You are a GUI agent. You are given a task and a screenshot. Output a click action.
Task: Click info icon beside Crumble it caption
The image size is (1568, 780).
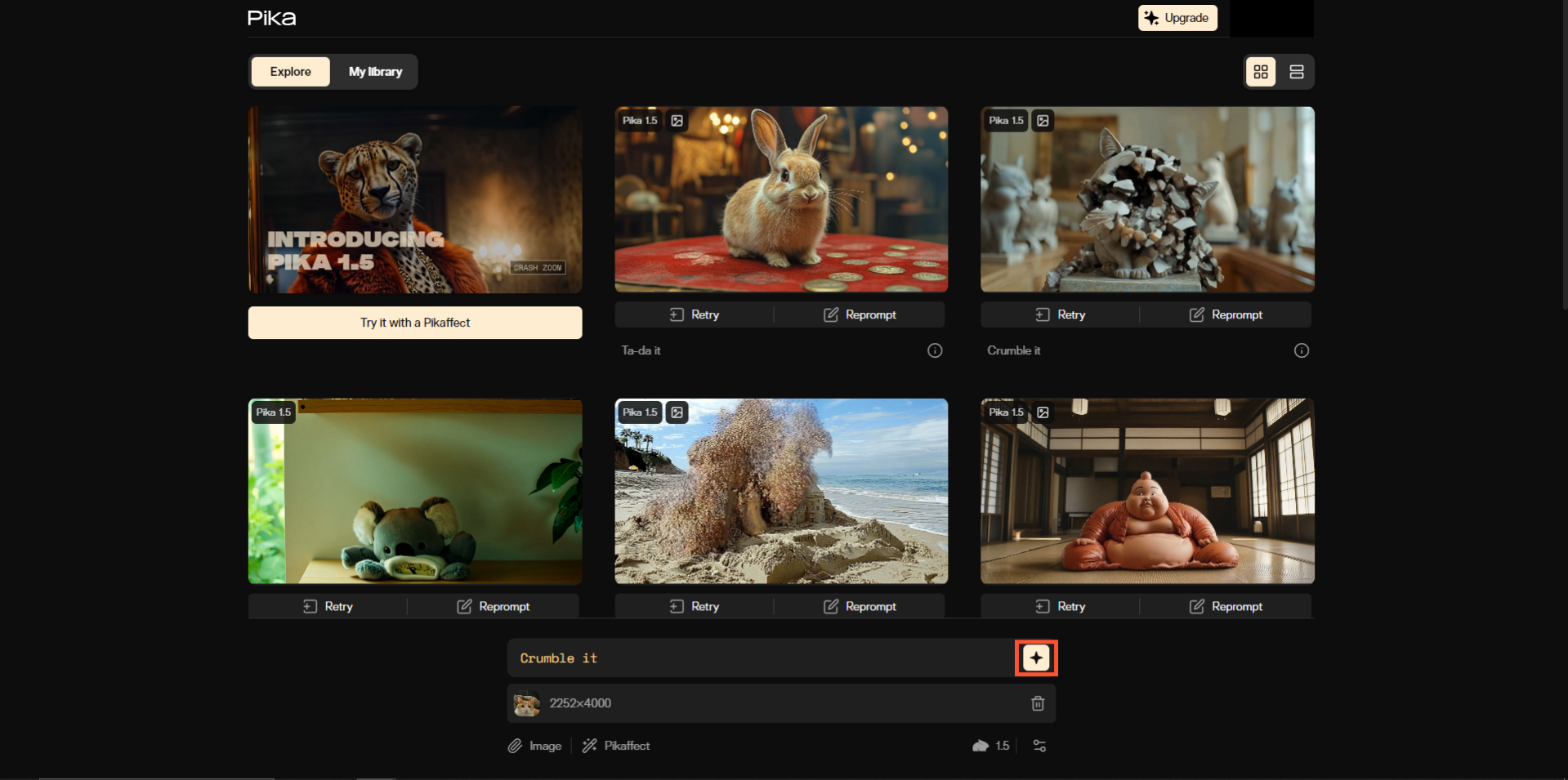[1301, 350]
